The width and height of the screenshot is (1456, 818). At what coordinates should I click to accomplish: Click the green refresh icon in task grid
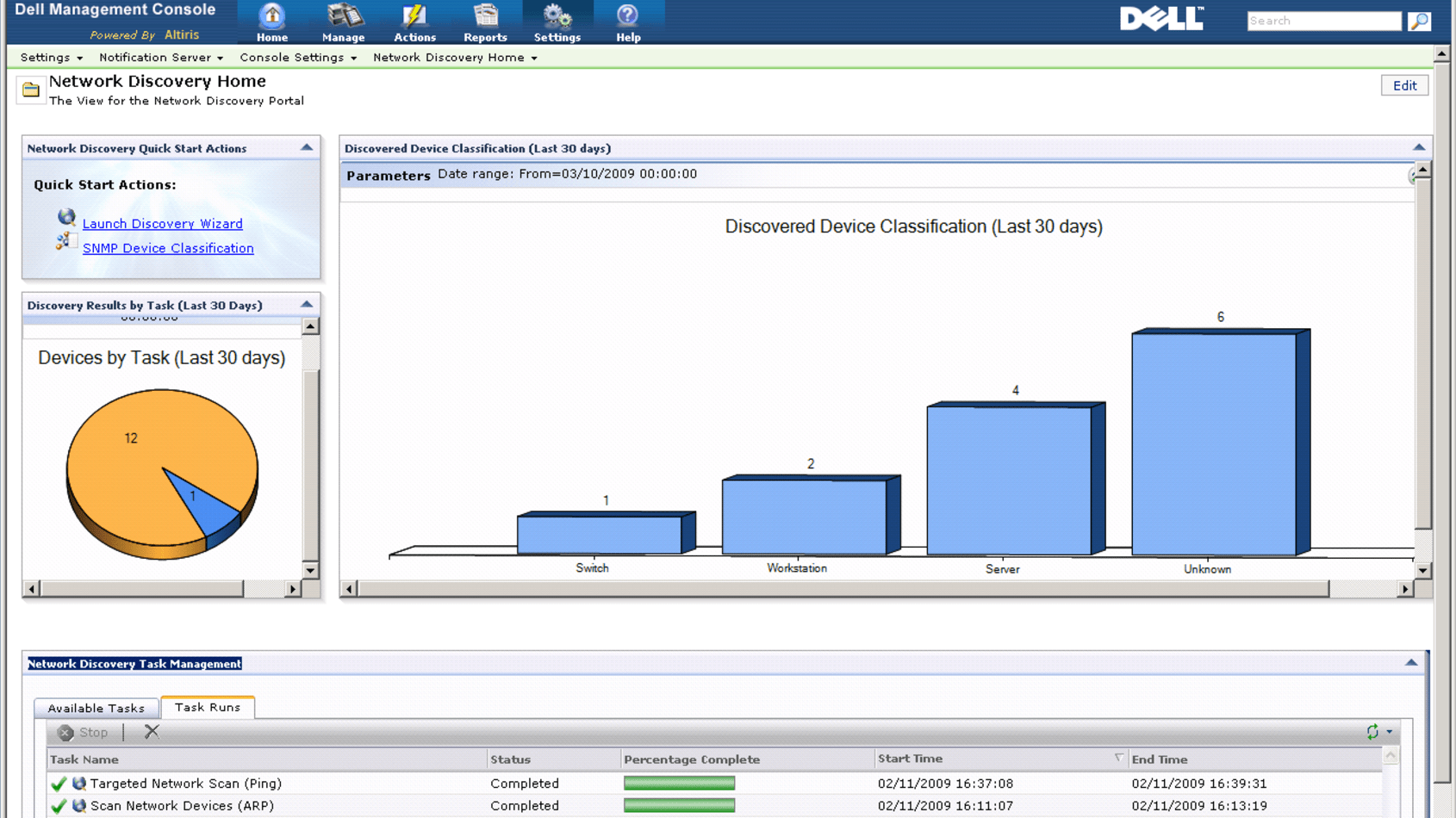click(1372, 732)
